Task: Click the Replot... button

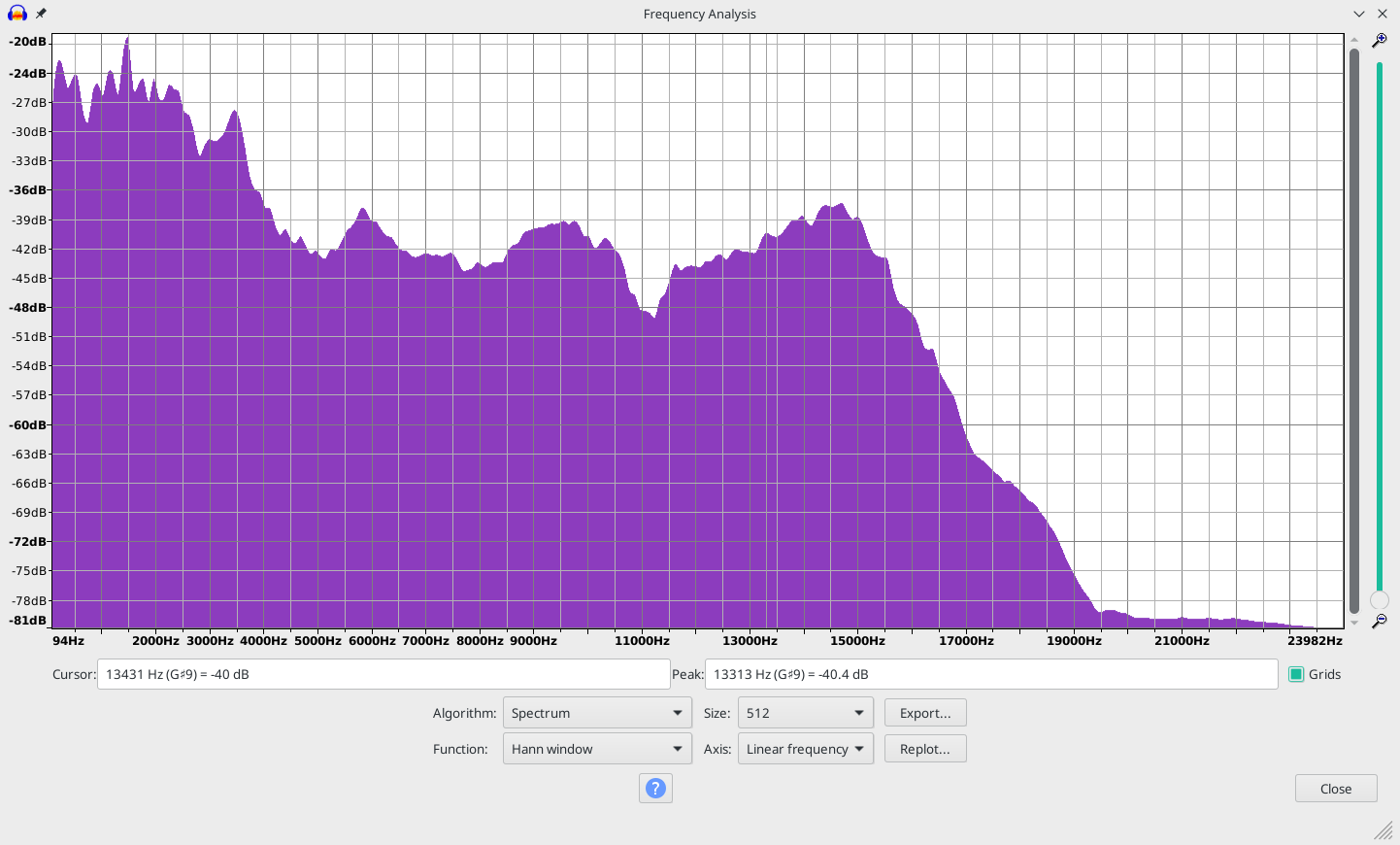Action: point(925,749)
